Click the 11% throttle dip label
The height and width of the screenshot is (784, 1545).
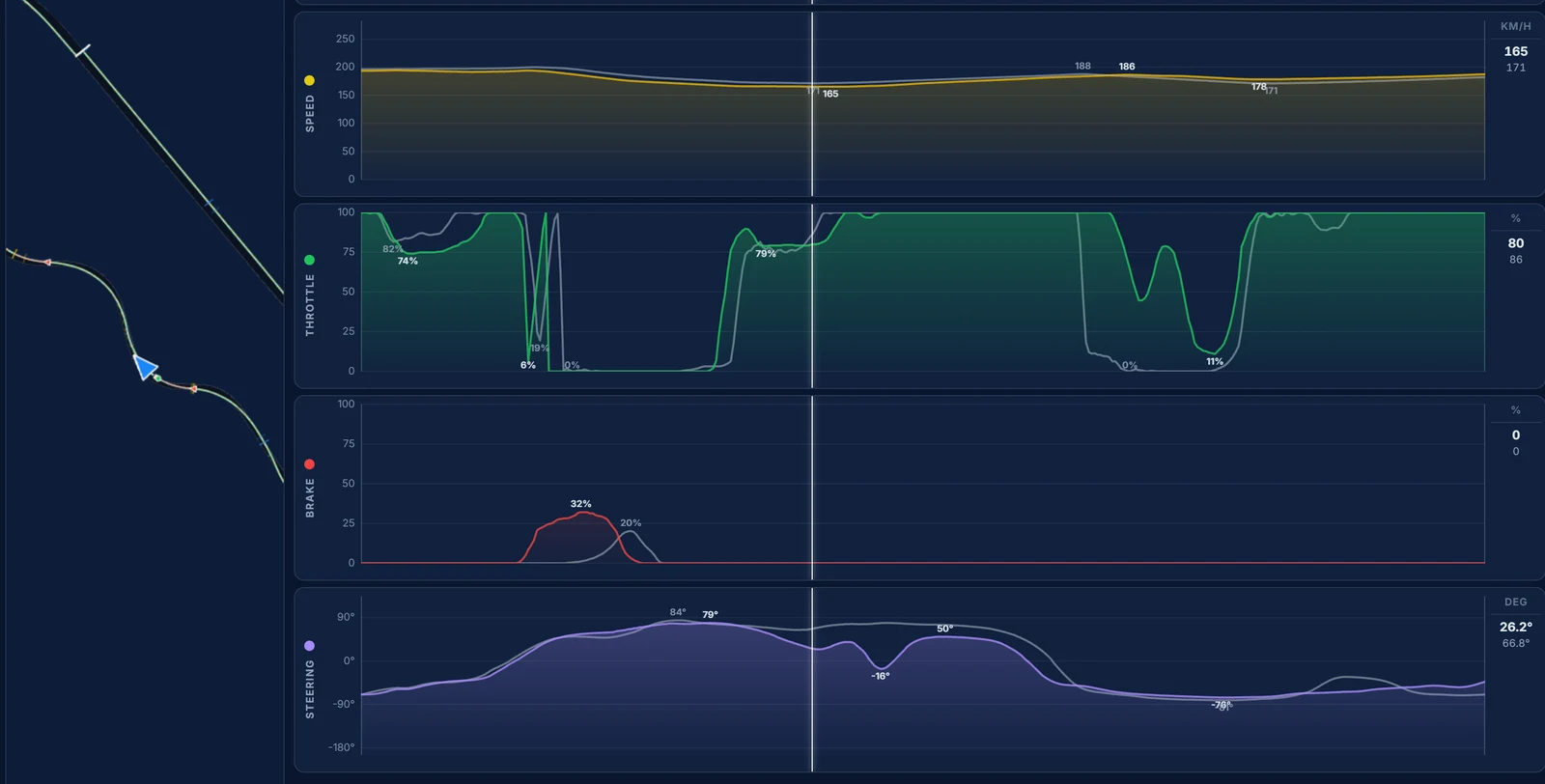(x=1215, y=362)
